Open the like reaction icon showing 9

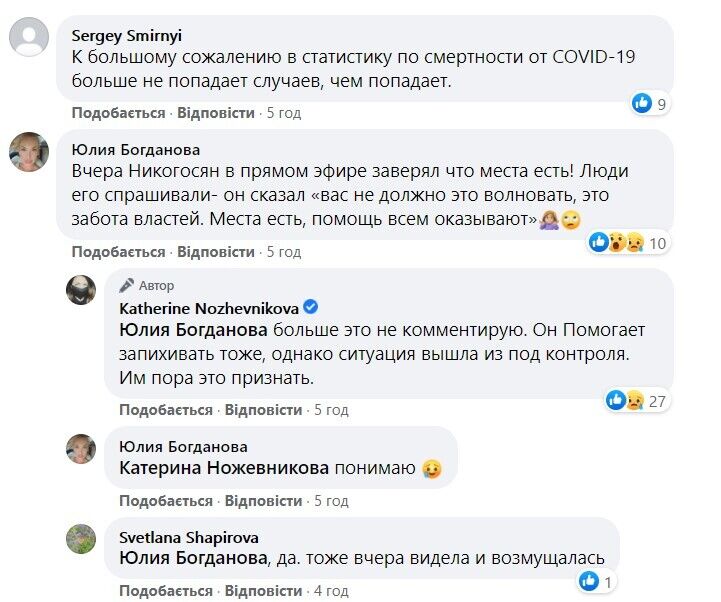point(642,103)
